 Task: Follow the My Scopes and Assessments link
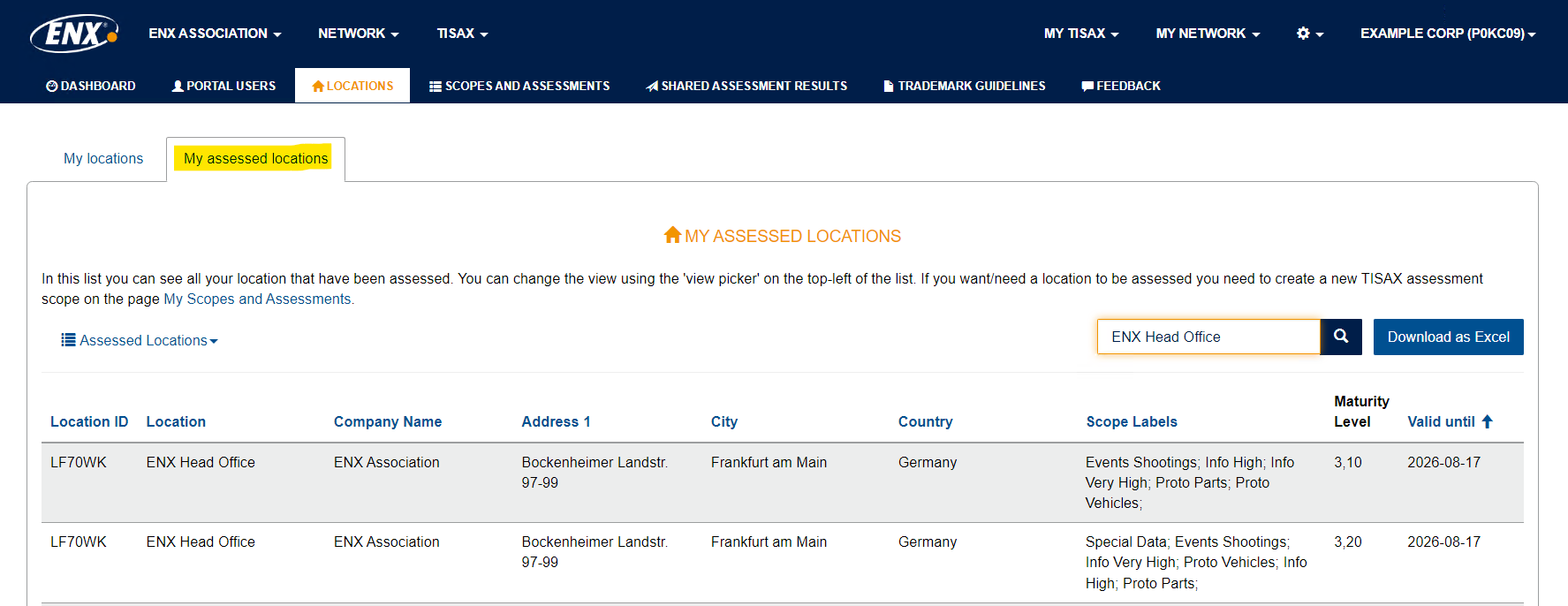(x=257, y=299)
